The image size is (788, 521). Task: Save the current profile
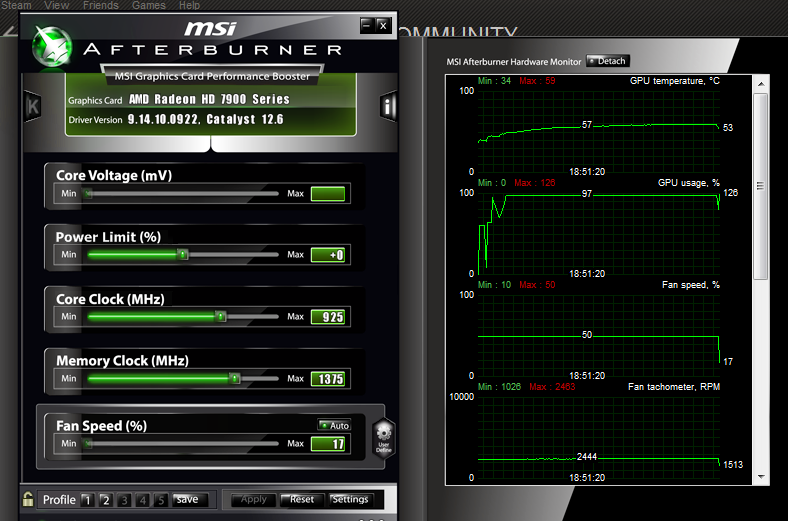(186, 499)
